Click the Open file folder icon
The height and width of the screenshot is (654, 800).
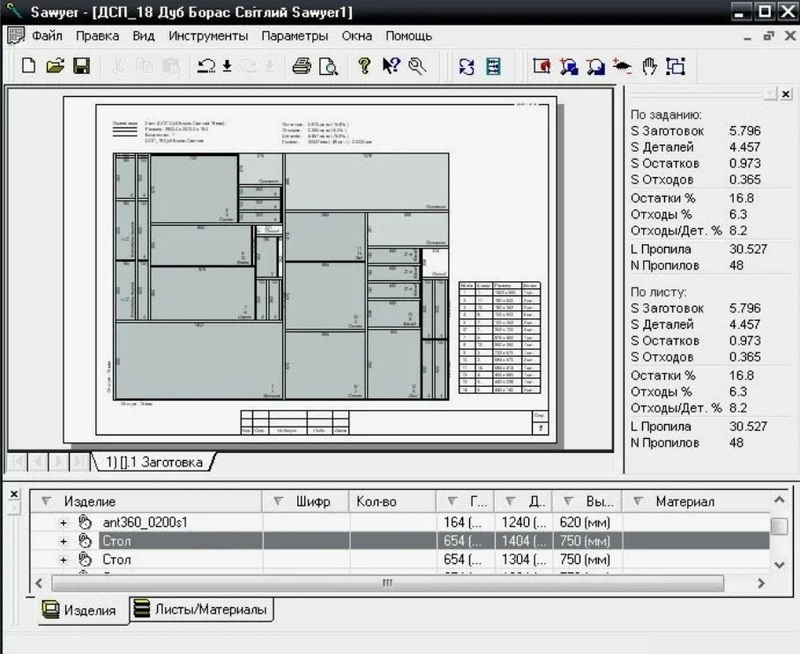pyautogui.click(x=55, y=66)
